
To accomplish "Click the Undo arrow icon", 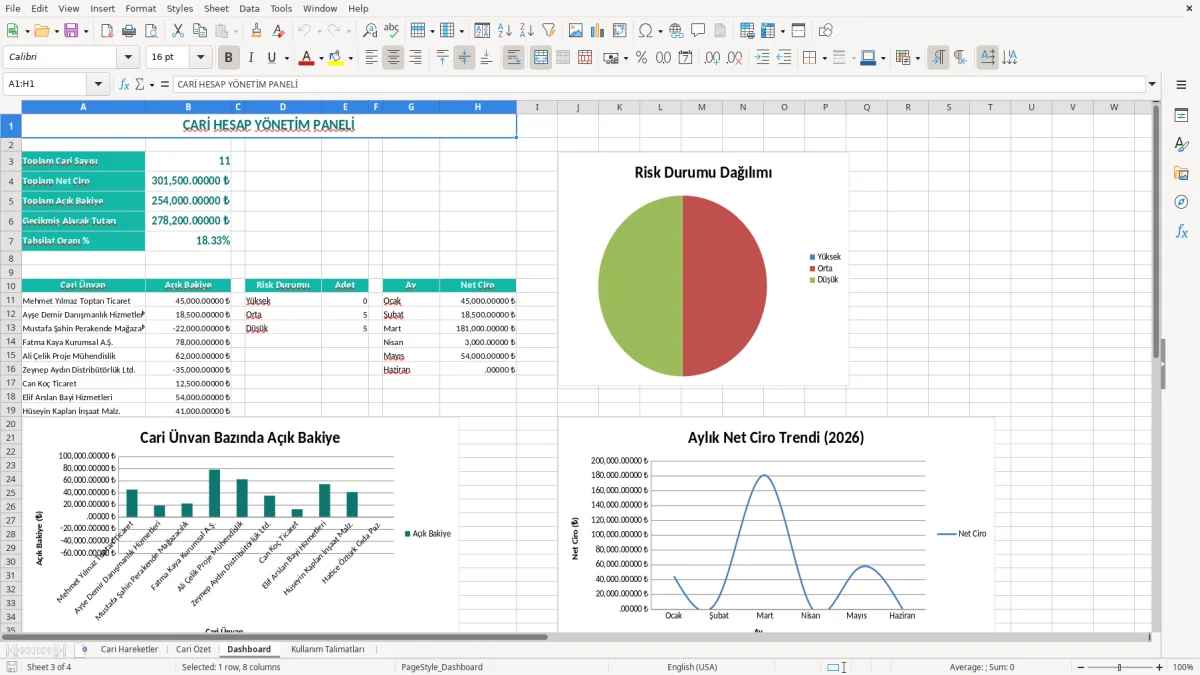I will tap(303, 31).
